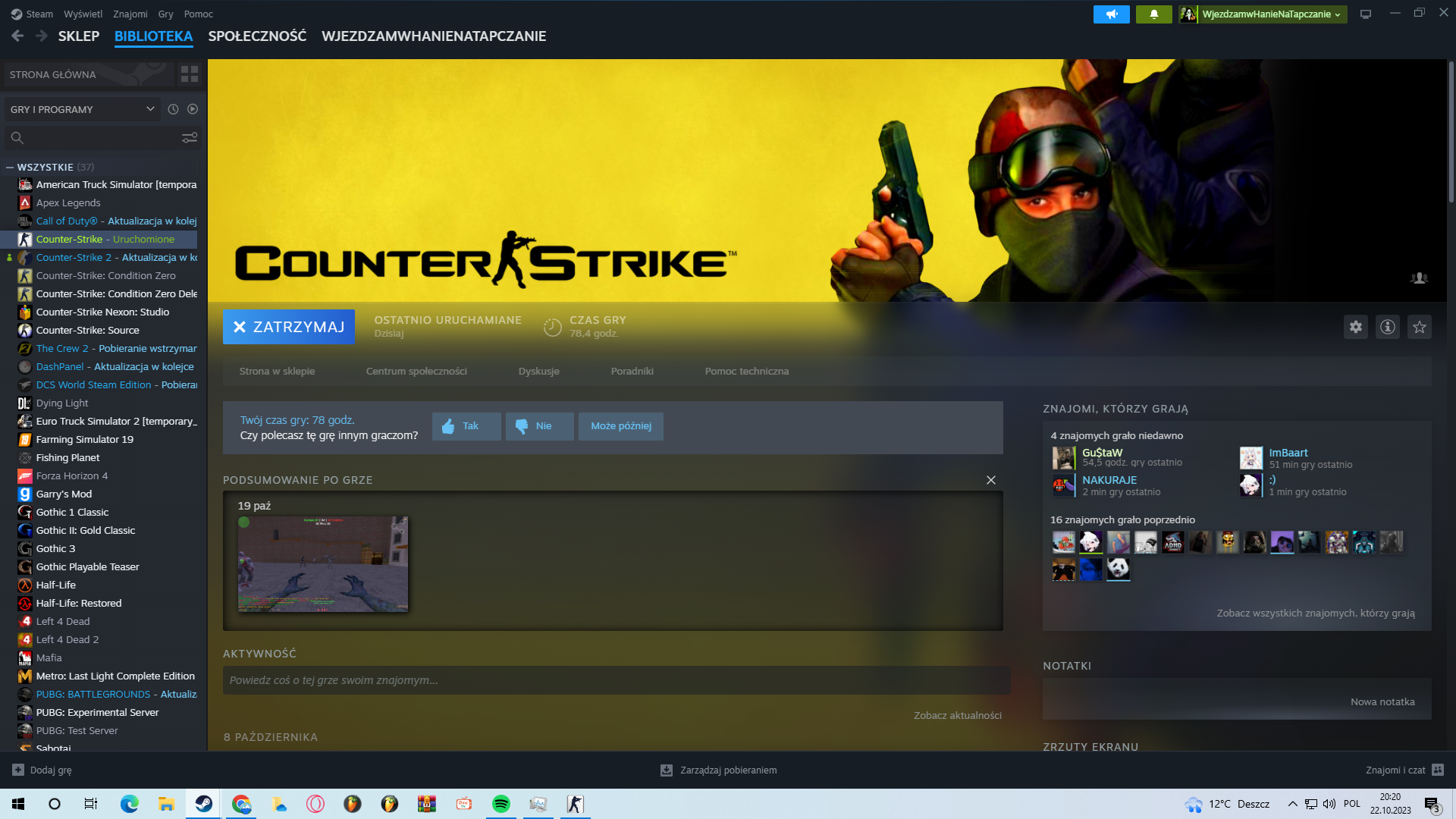Toggle the ready-to-play filter icon
This screenshot has height=819, width=1456.
[193, 109]
